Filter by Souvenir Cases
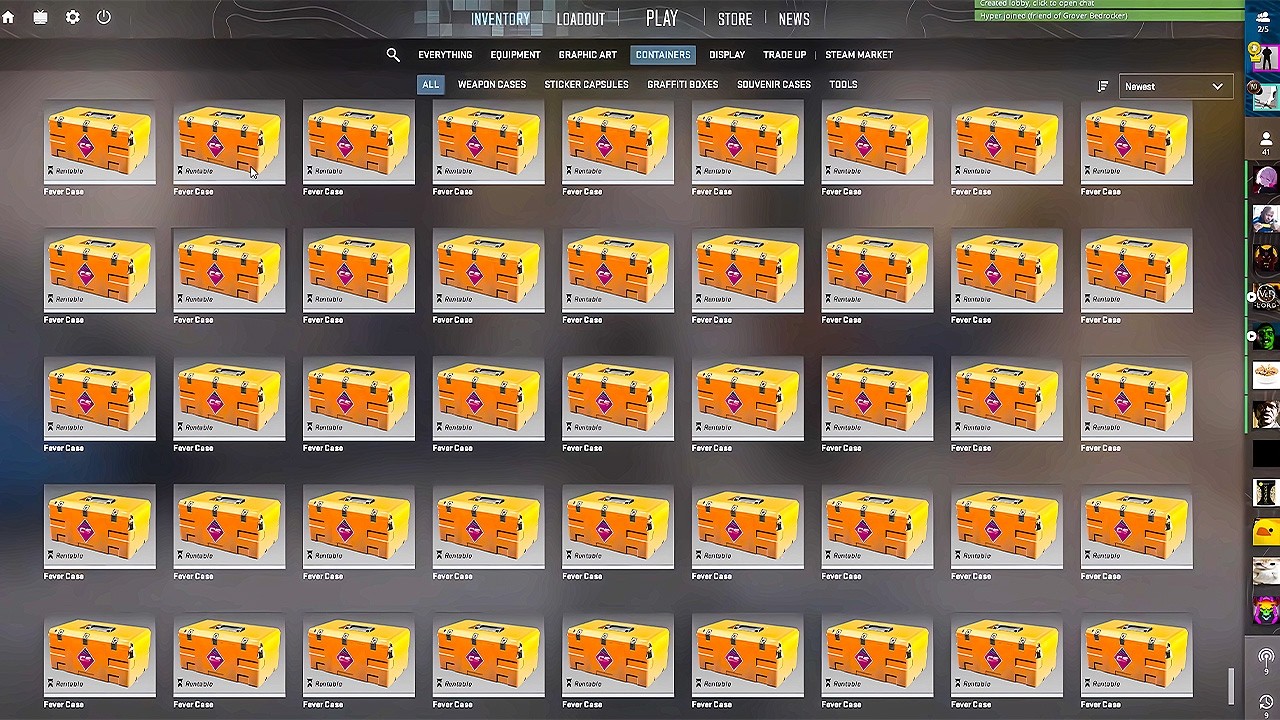The image size is (1280, 720). (x=774, y=85)
